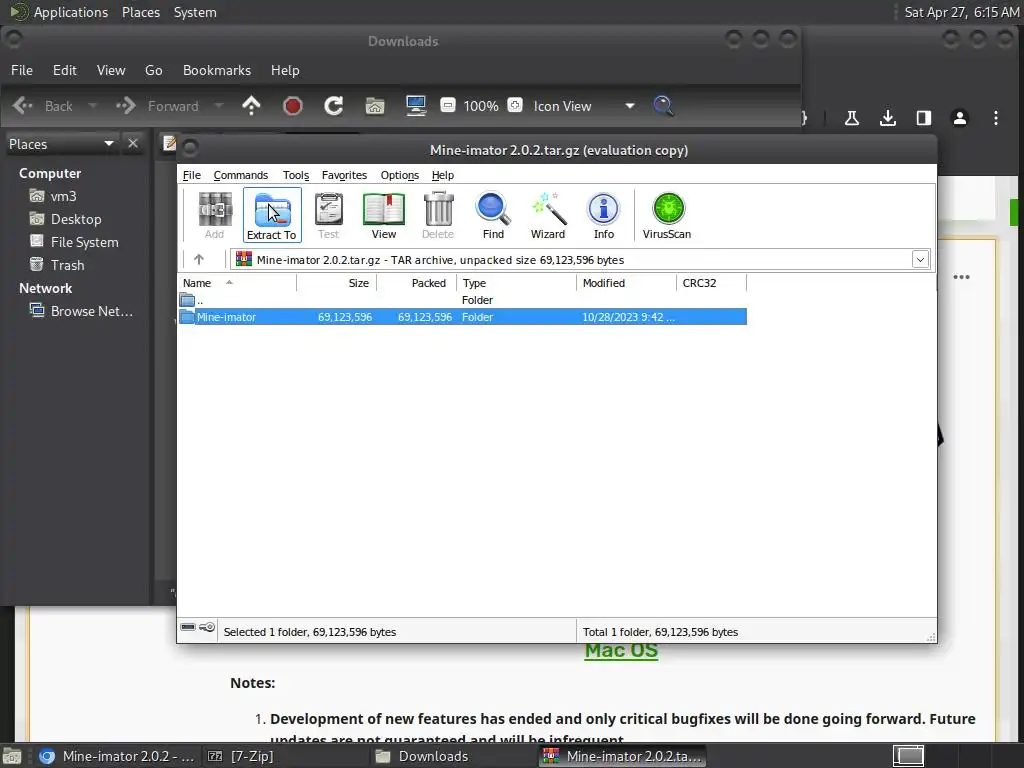1024x768 pixels.
Task: Reload the Downloads folder view
Action: (x=334, y=106)
